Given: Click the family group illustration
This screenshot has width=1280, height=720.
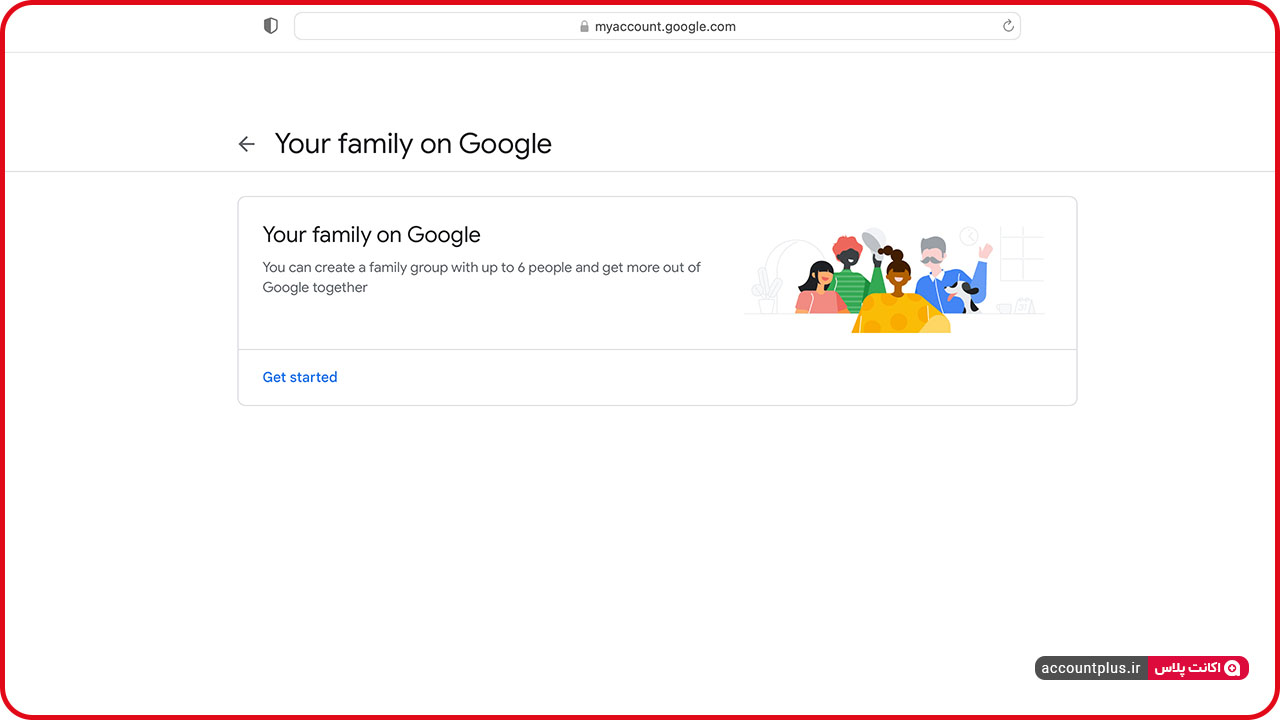Looking at the screenshot, I should pos(895,279).
